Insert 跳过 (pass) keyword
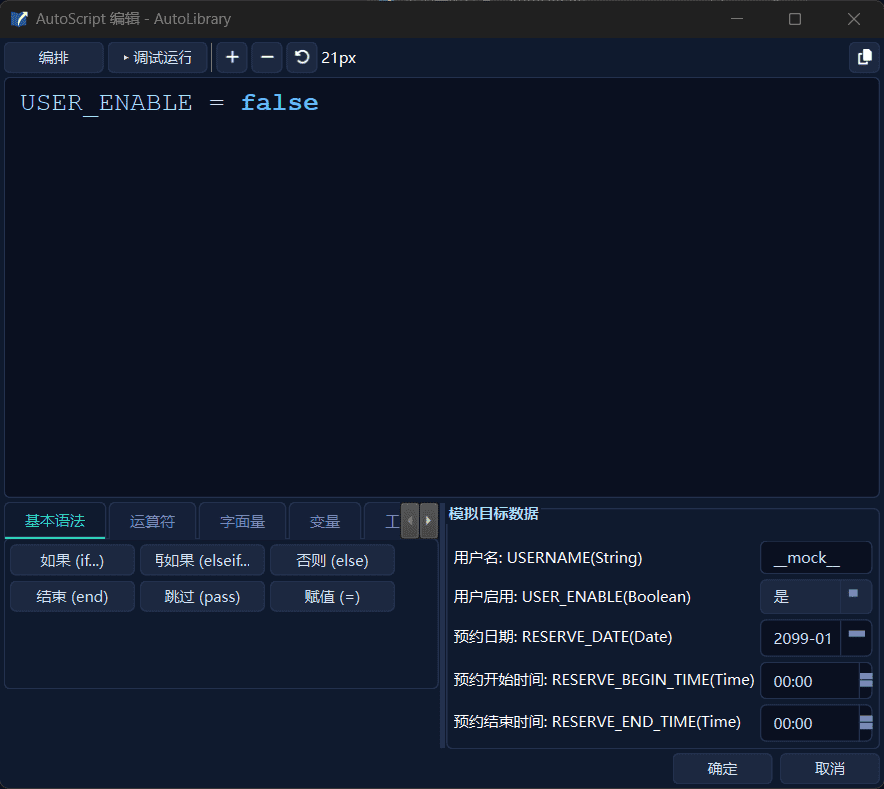The width and height of the screenshot is (884, 789). [202, 597]
